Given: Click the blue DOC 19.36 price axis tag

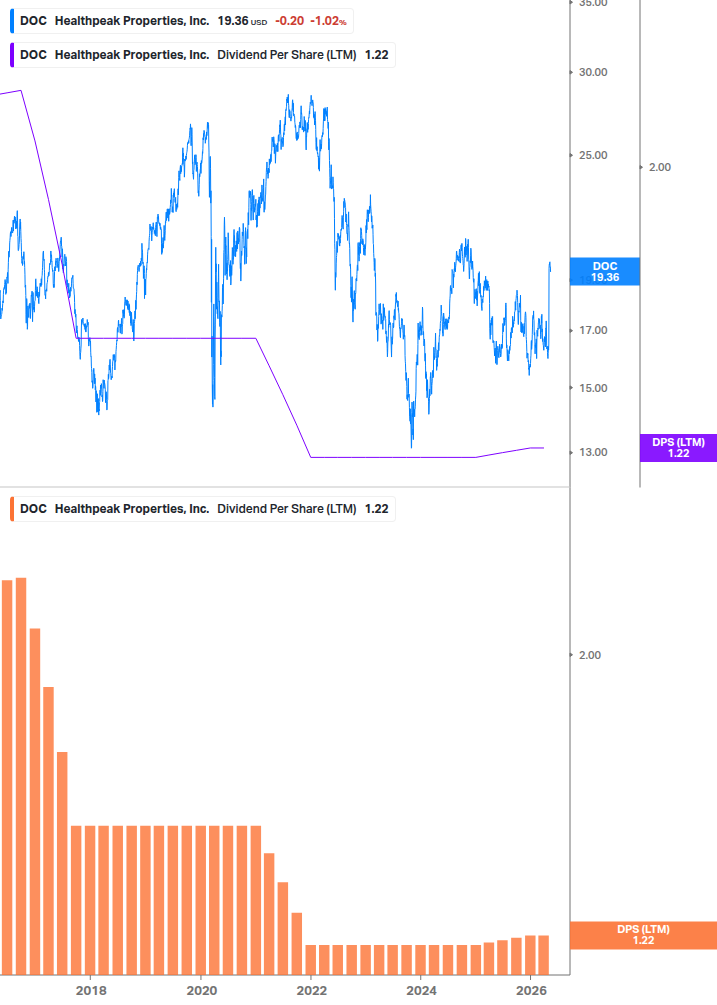Looking at the screenshot, I should 605,272.
